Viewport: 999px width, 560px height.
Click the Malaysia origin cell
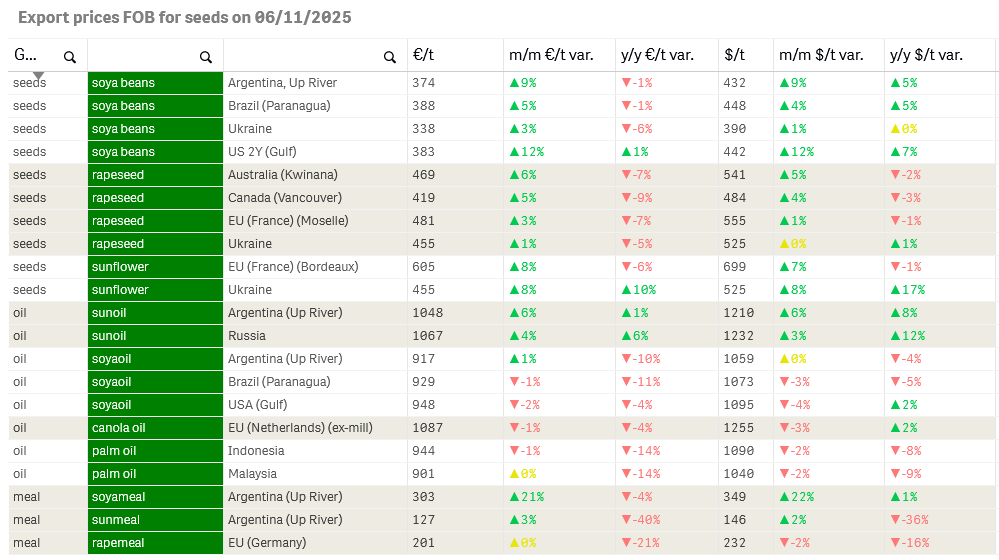[252, 474]
